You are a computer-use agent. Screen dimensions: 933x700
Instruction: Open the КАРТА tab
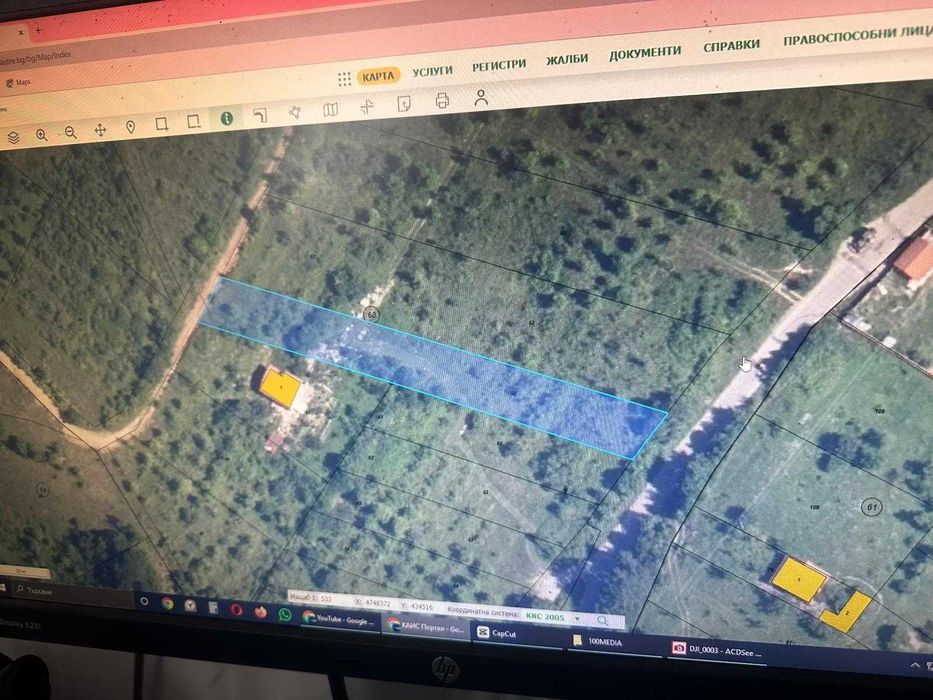tap(378, 76)
